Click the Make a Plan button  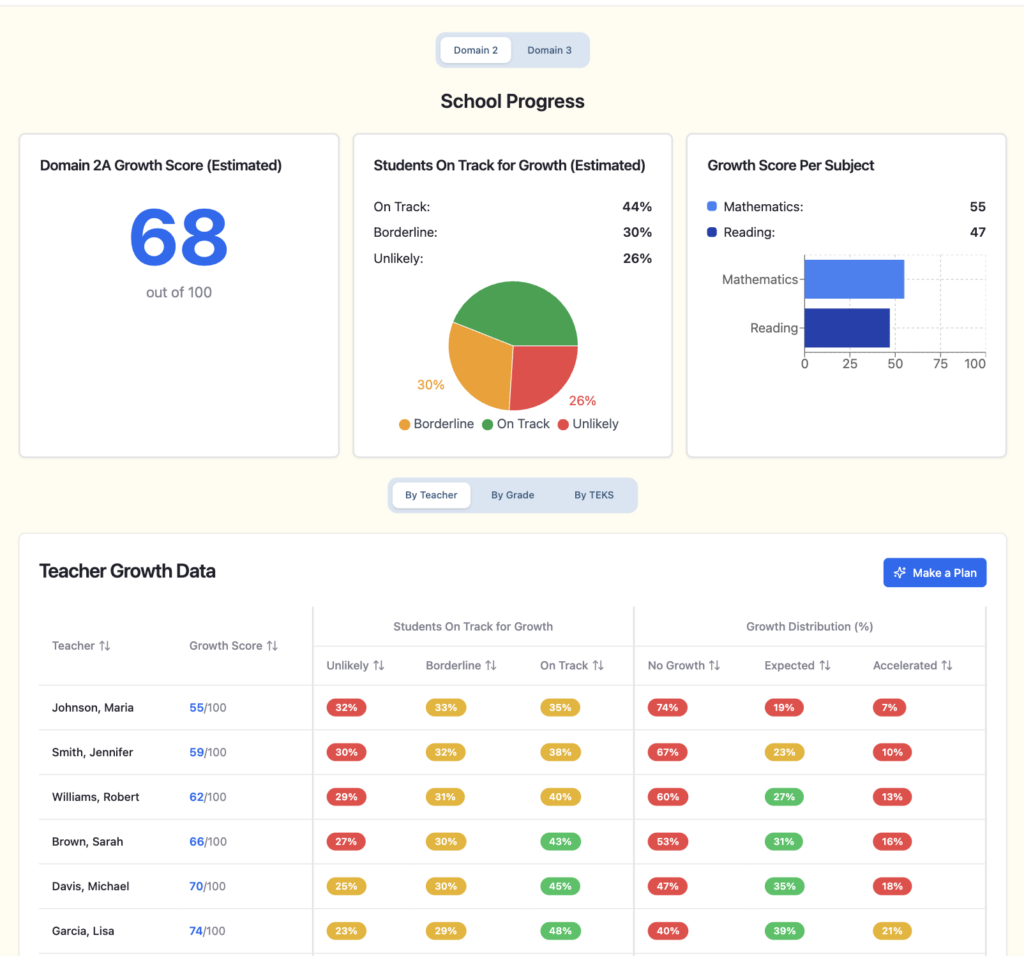point(934,572)
